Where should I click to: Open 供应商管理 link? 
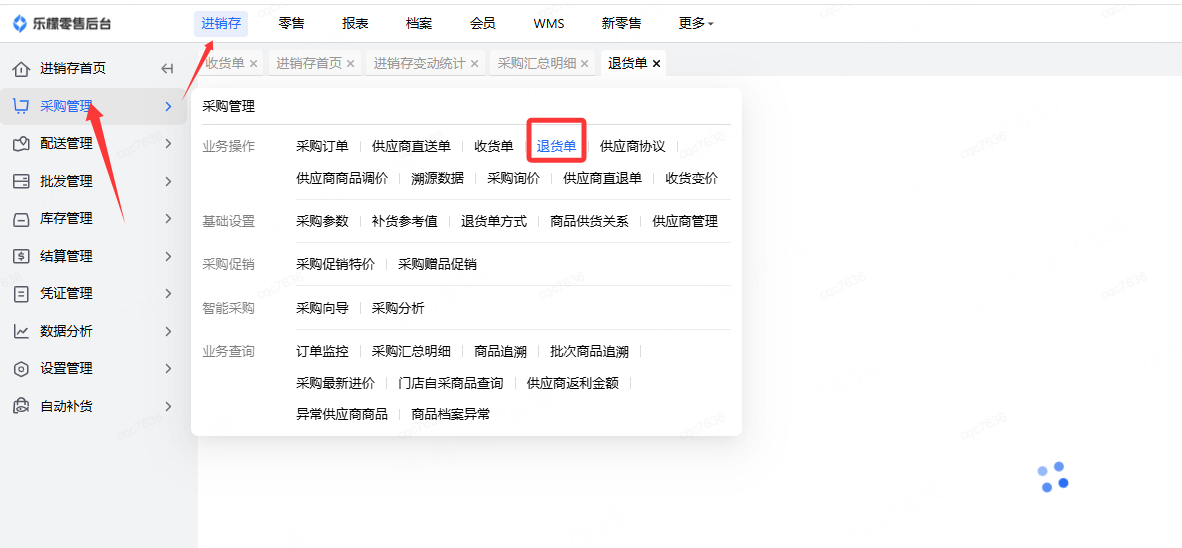coord(685,222)
